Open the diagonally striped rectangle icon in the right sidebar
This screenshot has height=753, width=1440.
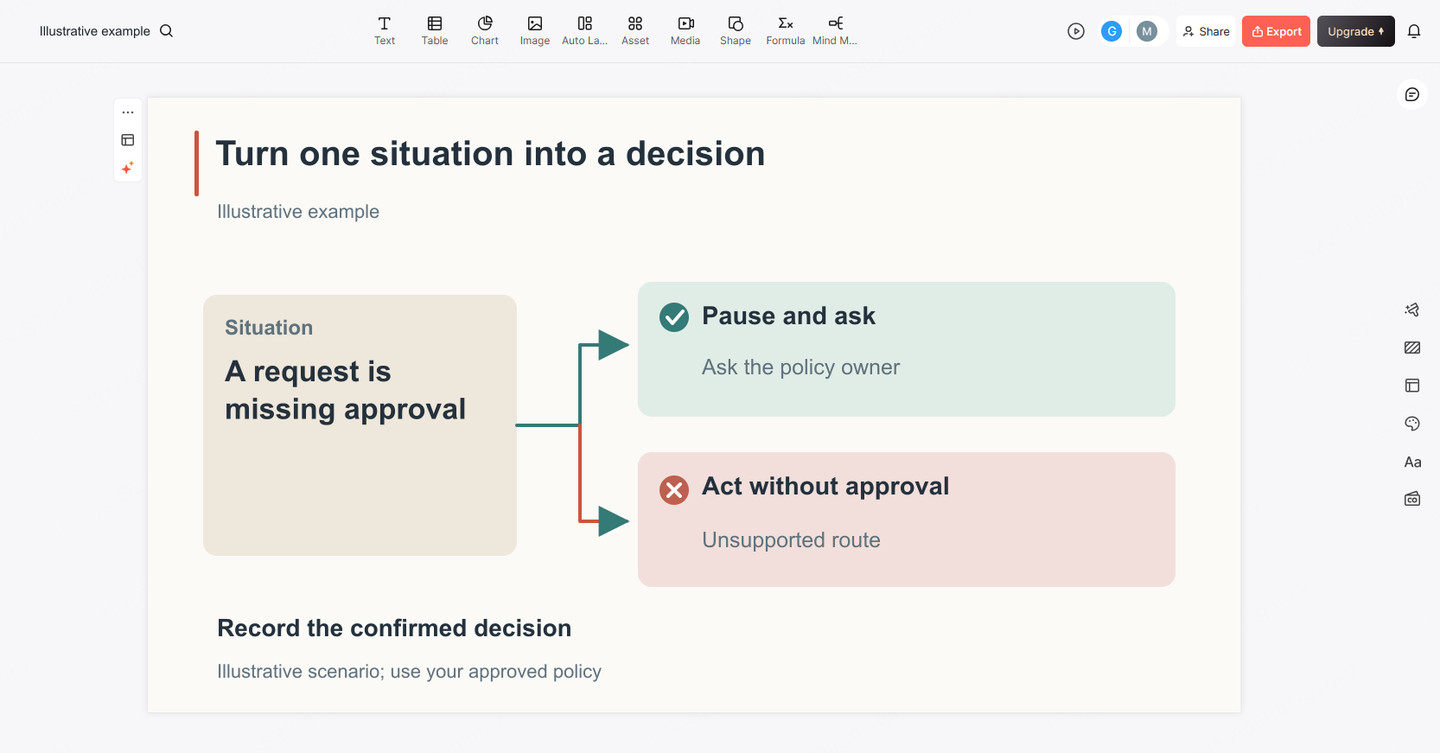pyautogui.click(x=1412, y=348)
